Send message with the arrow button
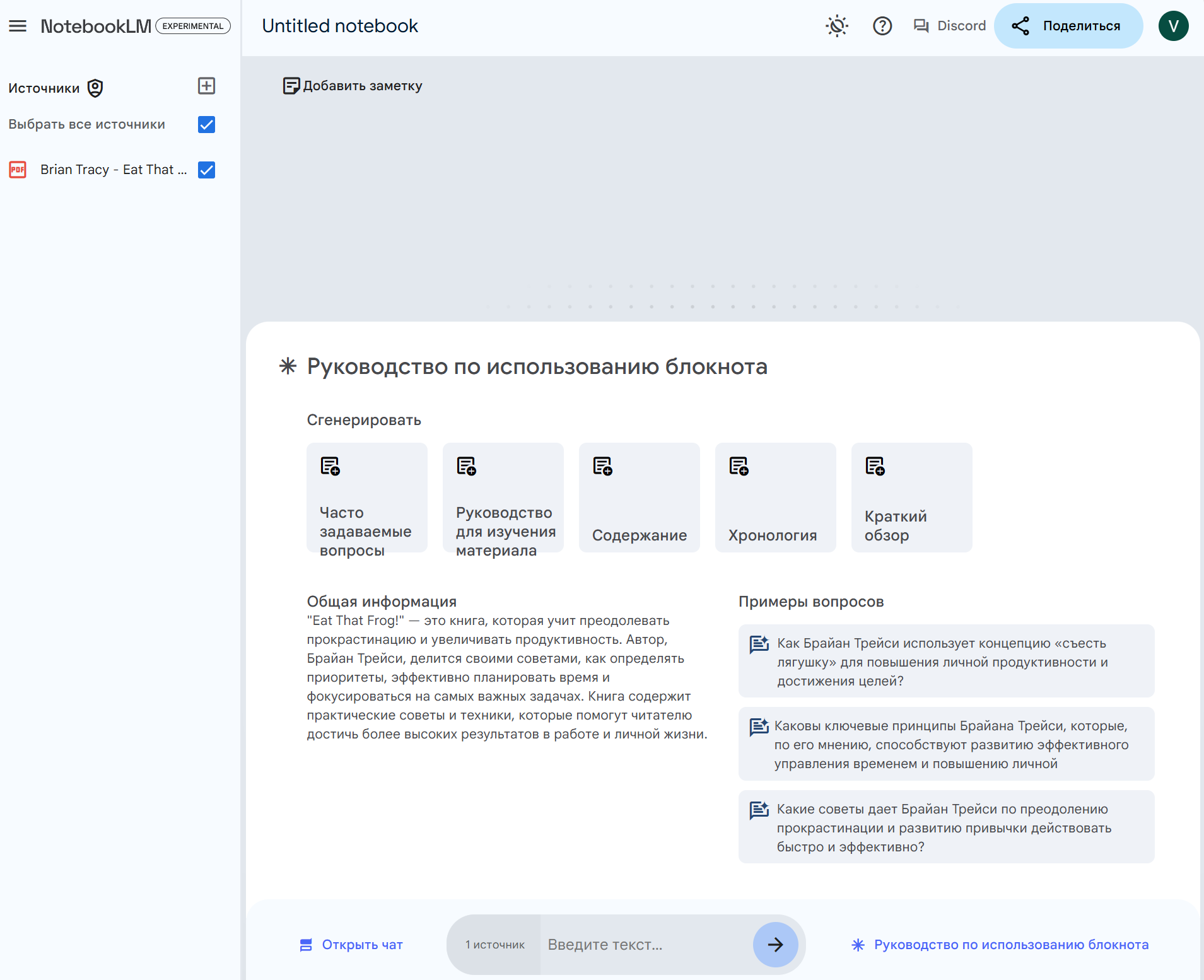Viewport: 1204px width, 980px height. tap(776, 945)
